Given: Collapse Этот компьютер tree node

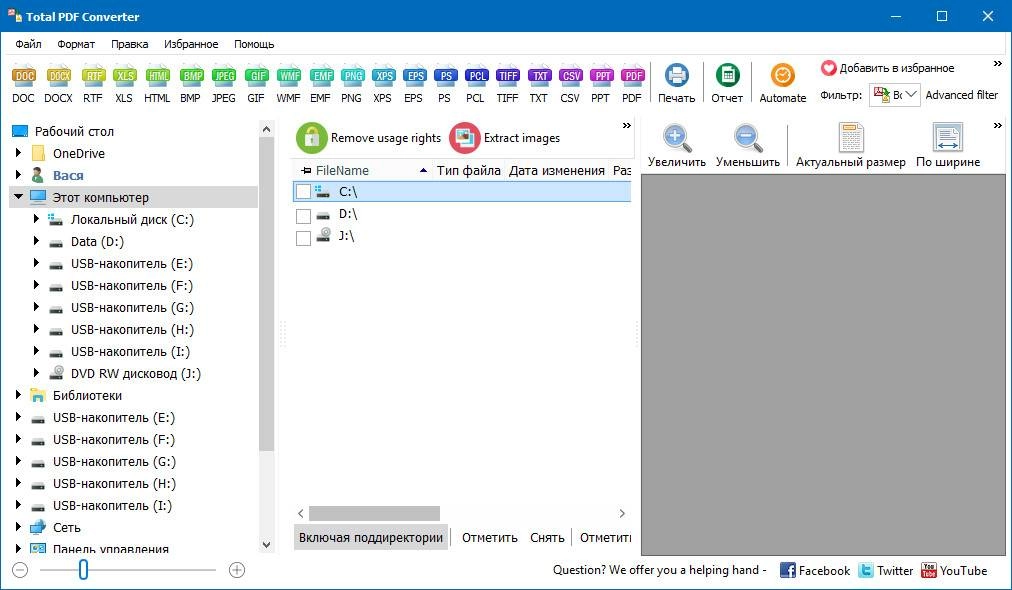Looking at the screenshot, I should click(x=19, y=196).
